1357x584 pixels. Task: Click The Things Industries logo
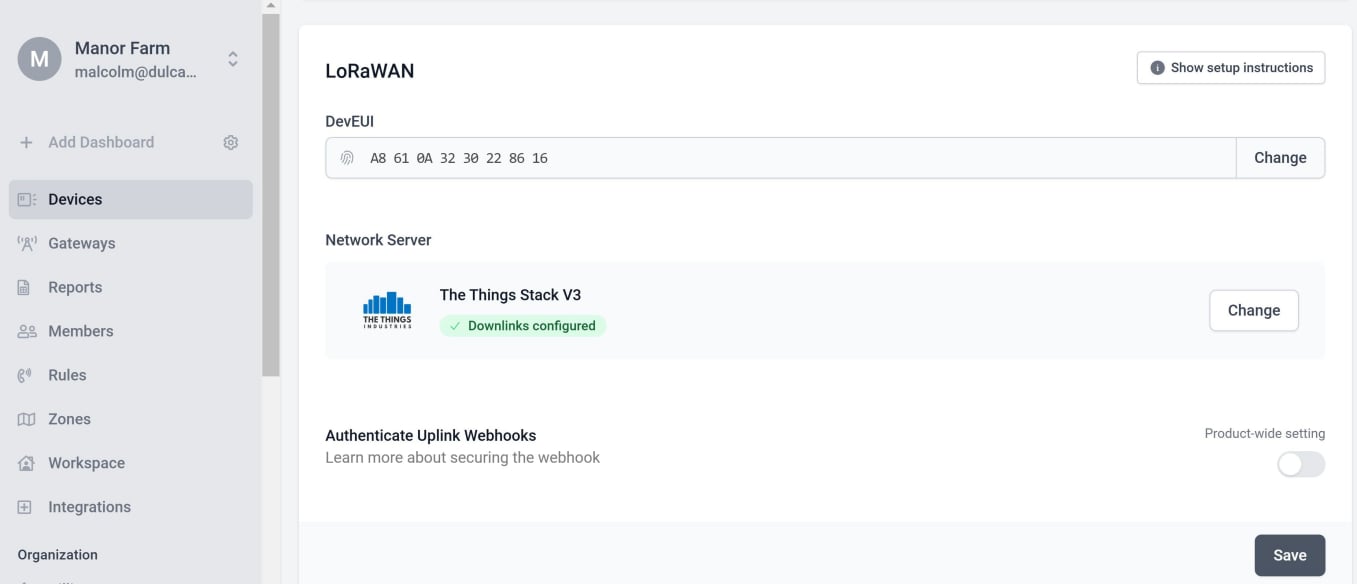pos(387,309)
